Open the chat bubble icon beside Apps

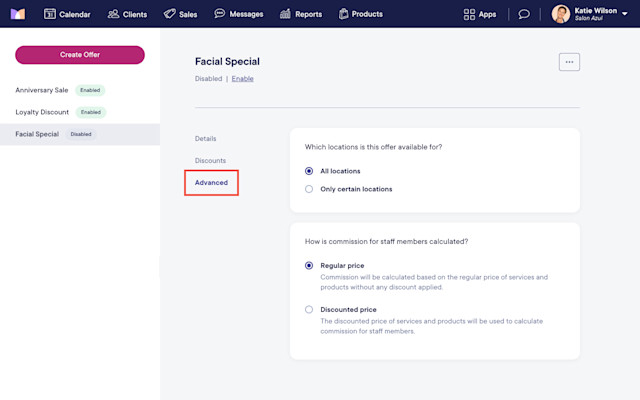[x=524, y=14]
